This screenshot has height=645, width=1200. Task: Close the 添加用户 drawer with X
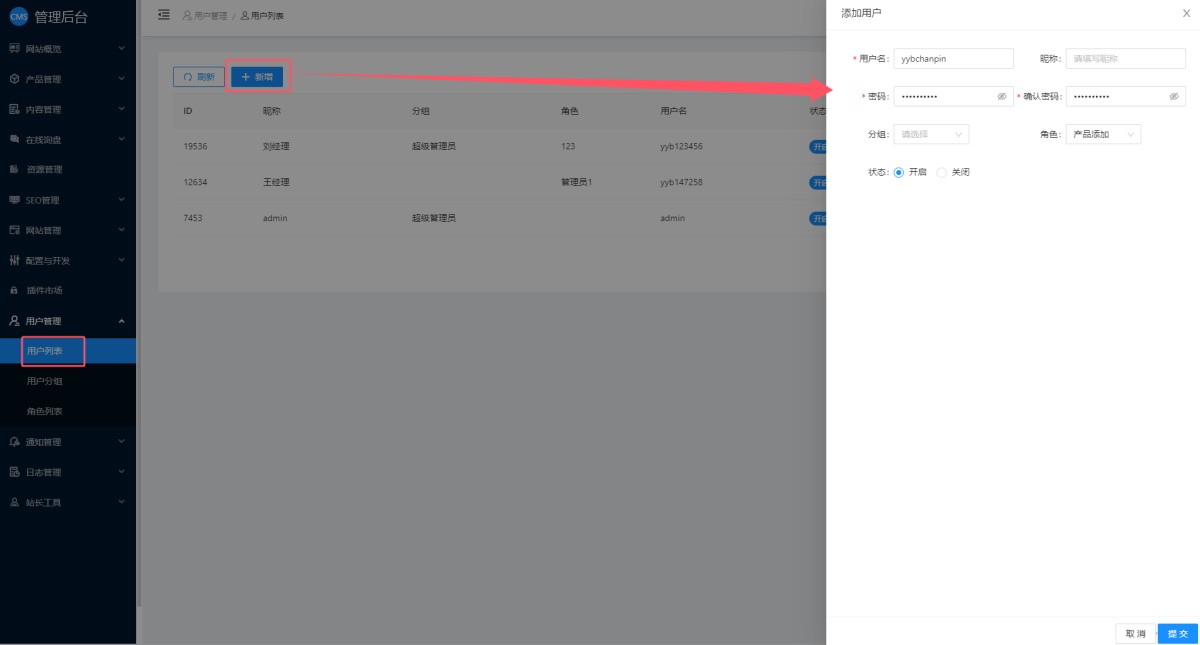1186,13
